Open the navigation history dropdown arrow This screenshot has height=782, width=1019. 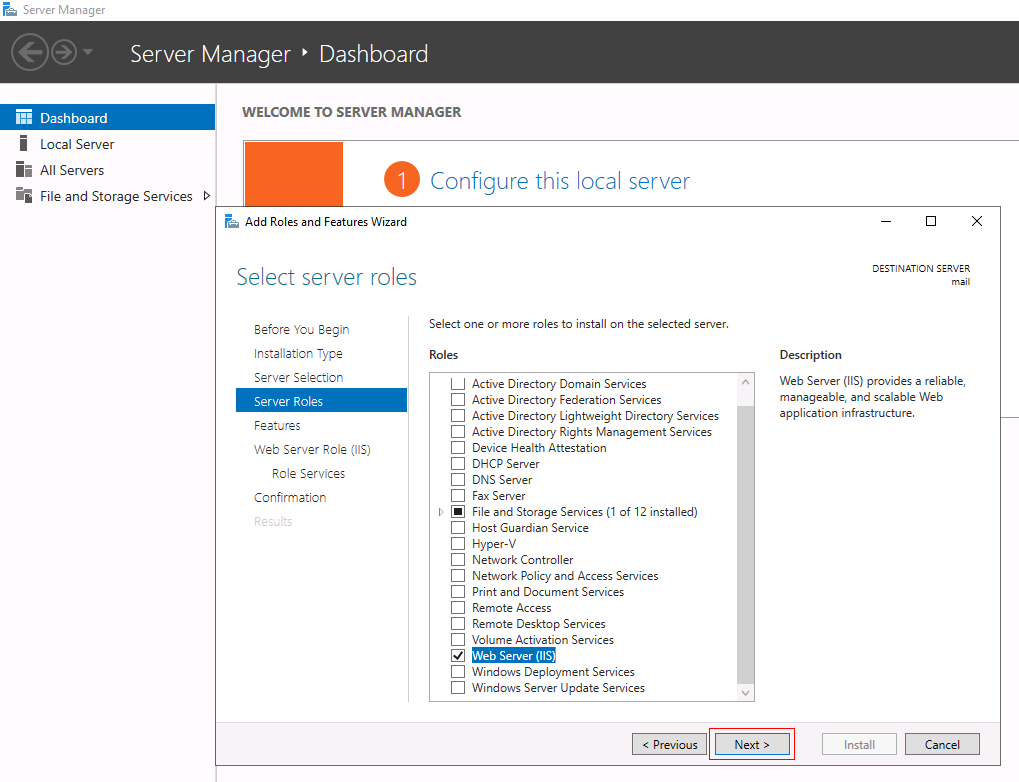(x=88, y=52)
